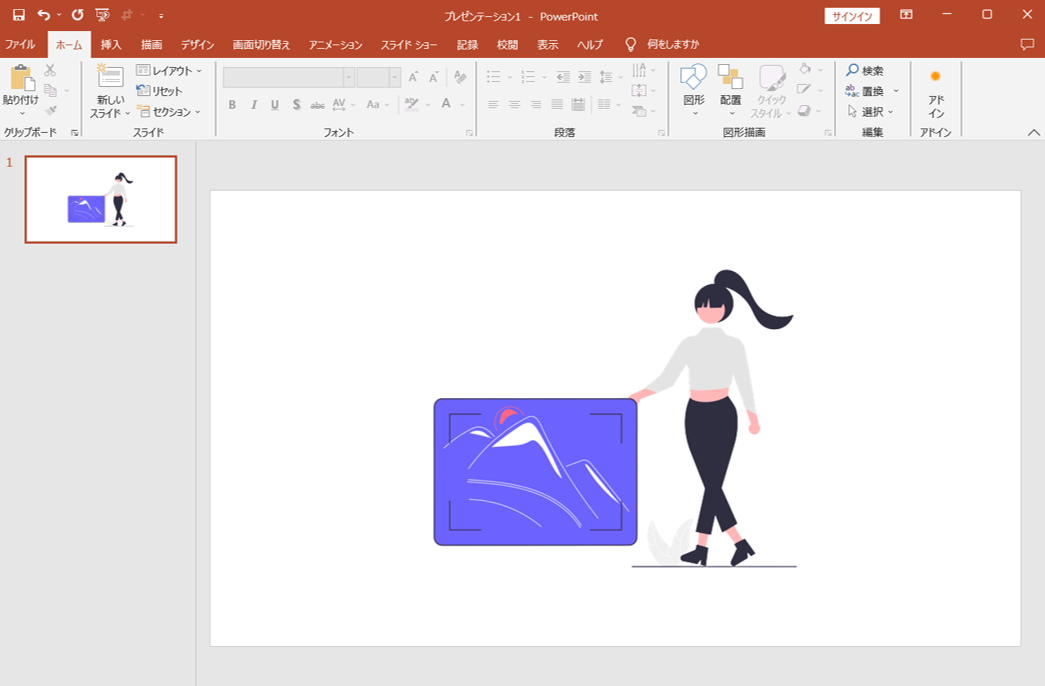1045x686 pixels.
Task: Open the 選択 select dropdown
Action: pyautogui.click(x=872, y=112)
